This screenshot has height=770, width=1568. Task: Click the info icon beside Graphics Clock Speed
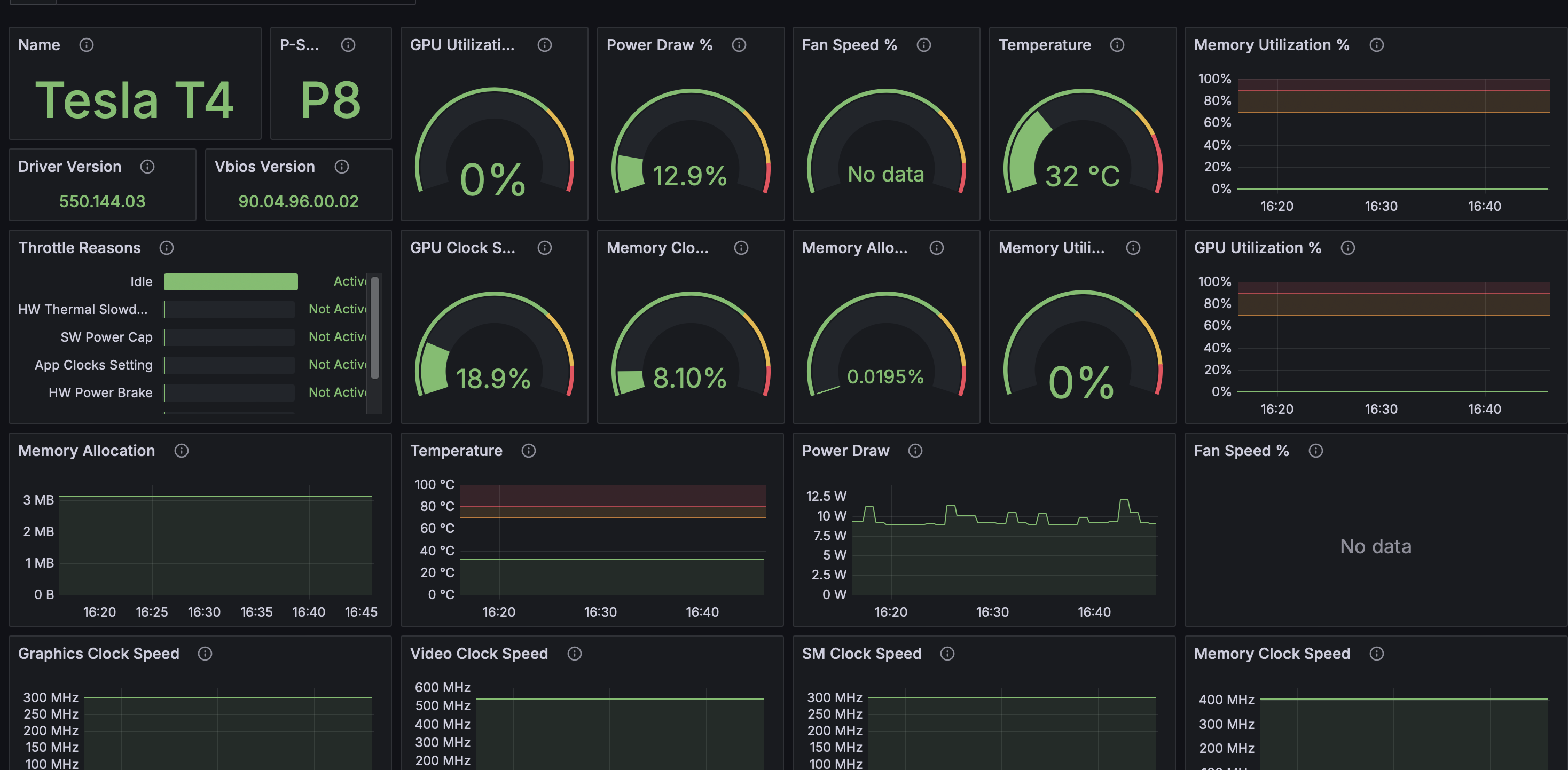(205, 654)
